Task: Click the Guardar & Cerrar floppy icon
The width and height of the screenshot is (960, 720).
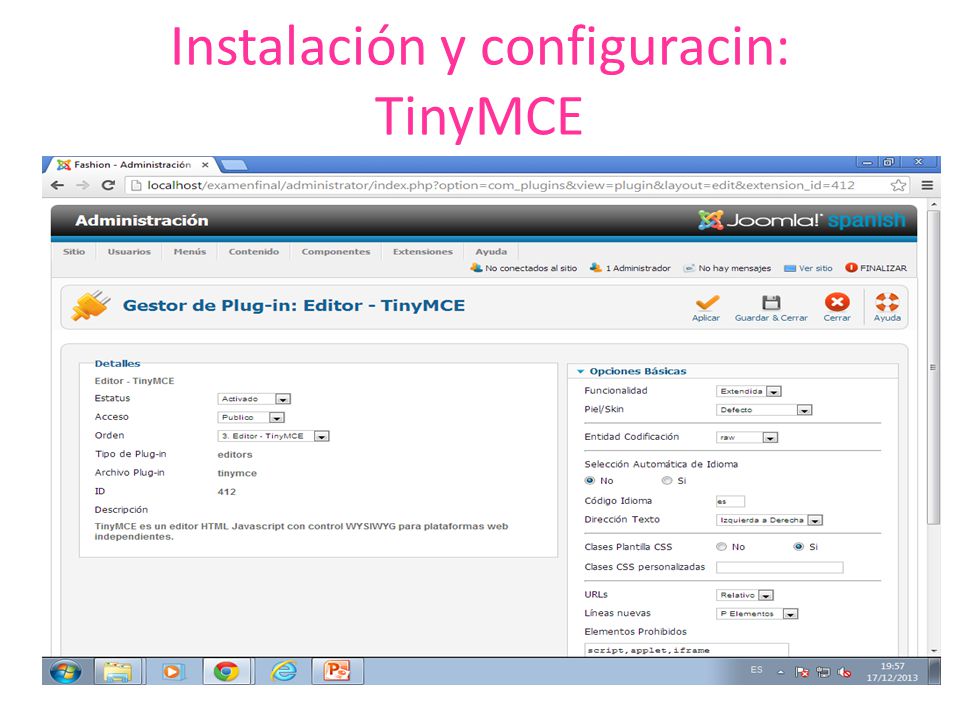Action: click(771, 302)
